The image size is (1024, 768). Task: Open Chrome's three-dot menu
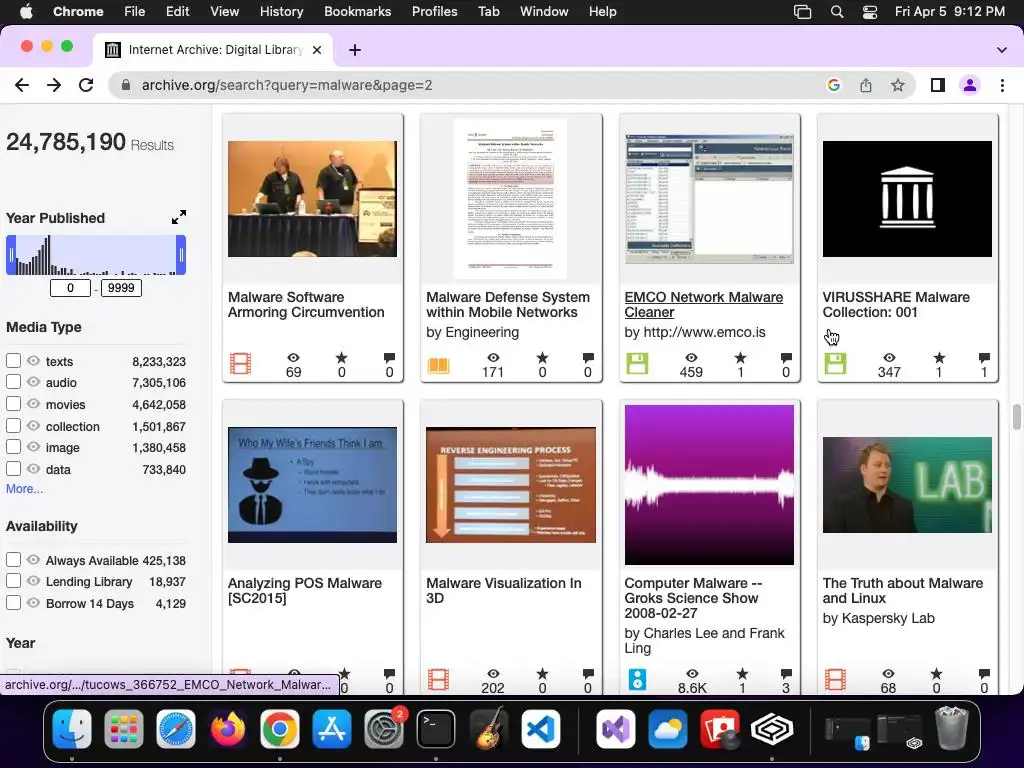point(1002,85)
